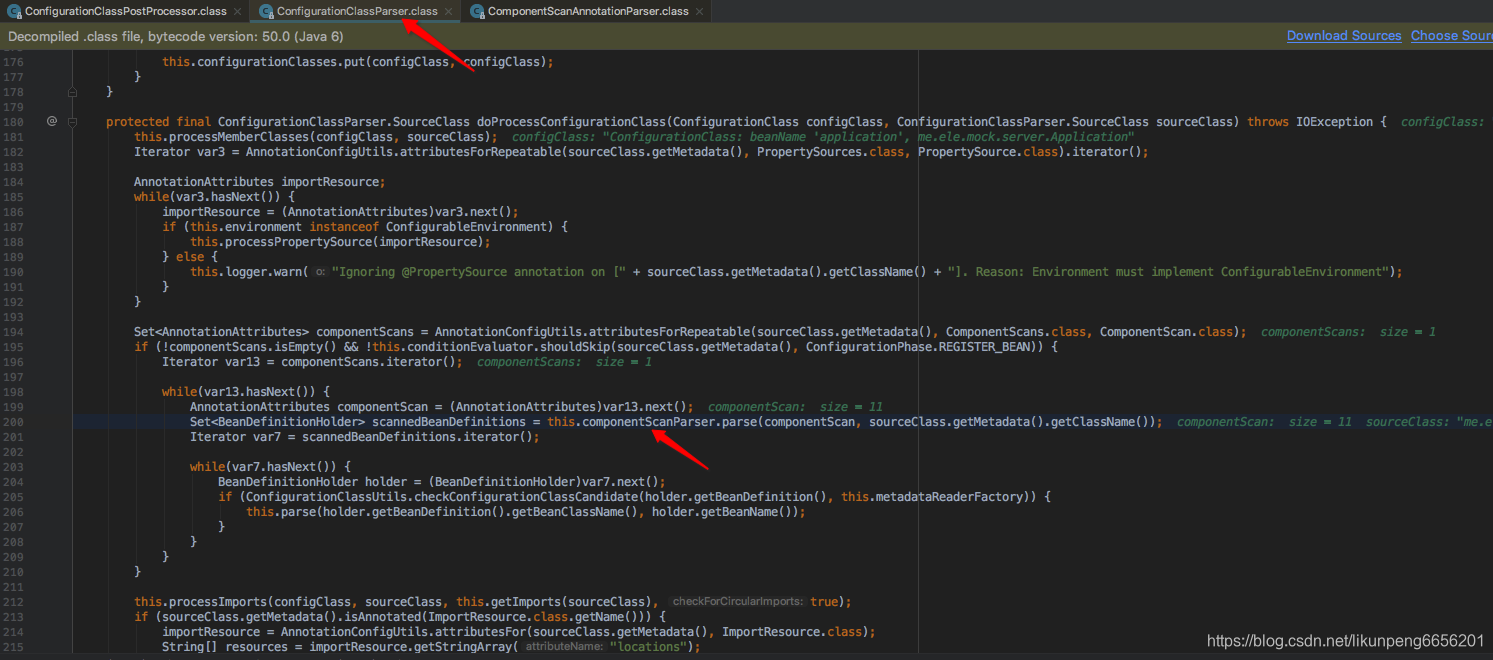Screen dimensions: 1493x660
Task: Click line number 185 in the gutter
Action: tap(12, 197)
